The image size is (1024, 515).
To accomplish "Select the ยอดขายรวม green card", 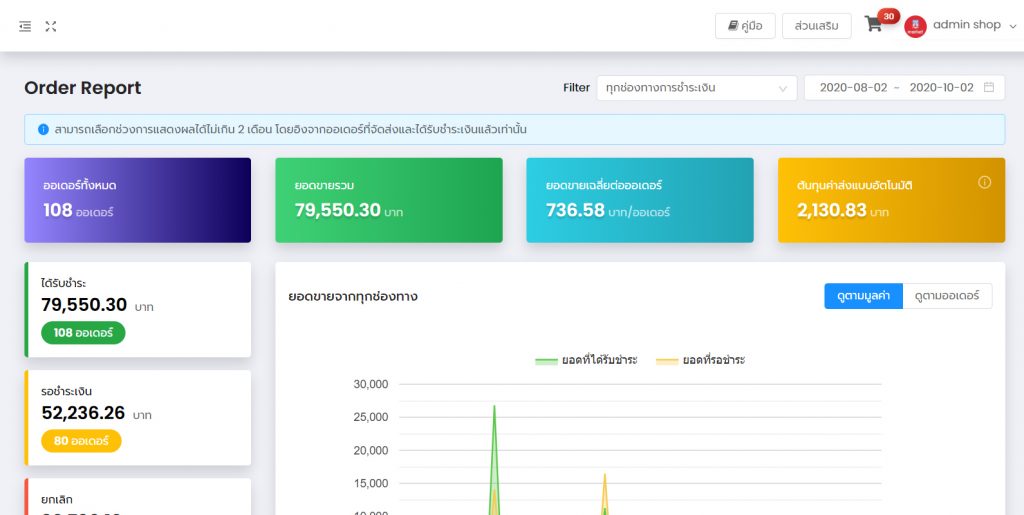I will pos(389,200).
